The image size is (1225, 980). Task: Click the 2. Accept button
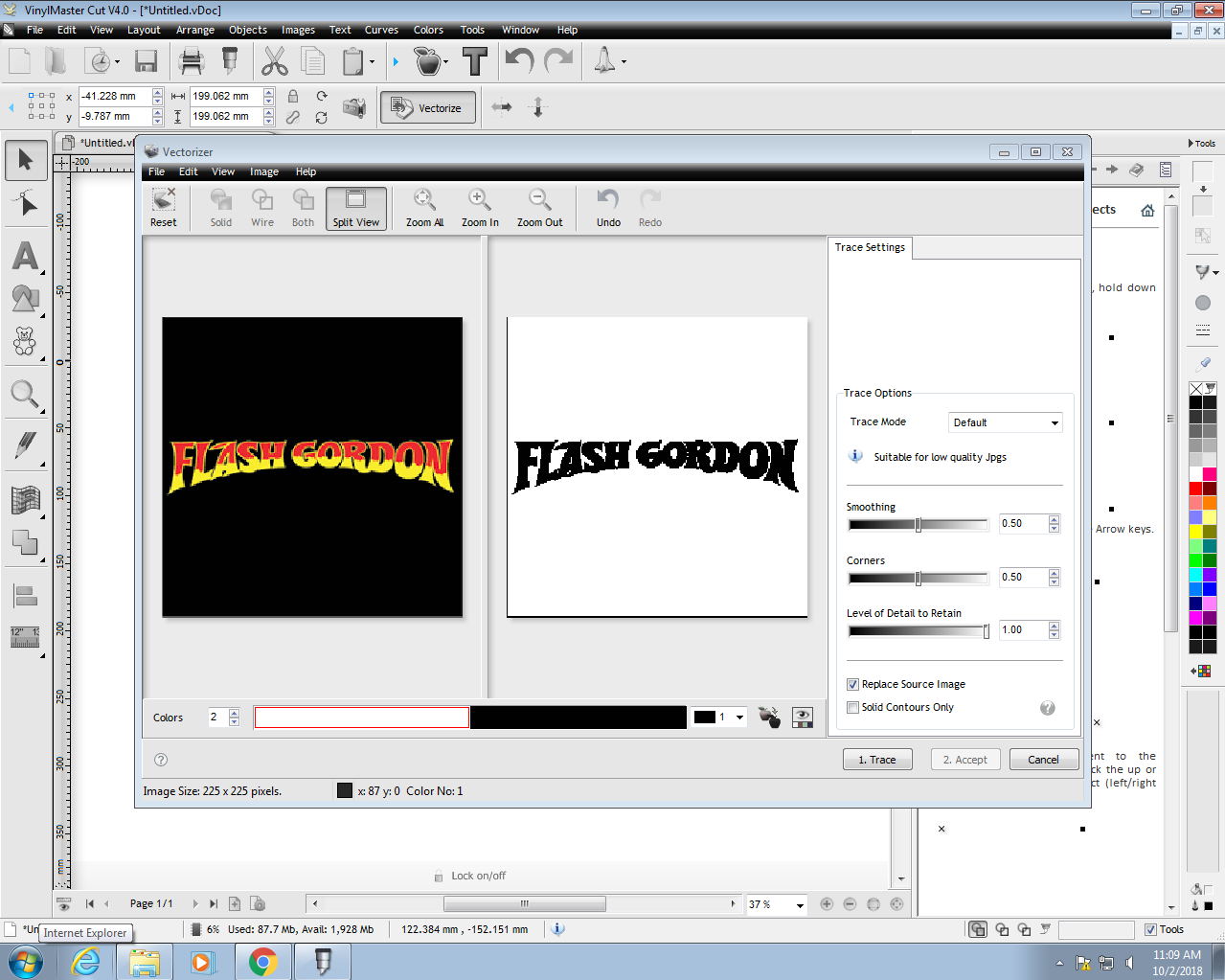[x=965, y=760]
